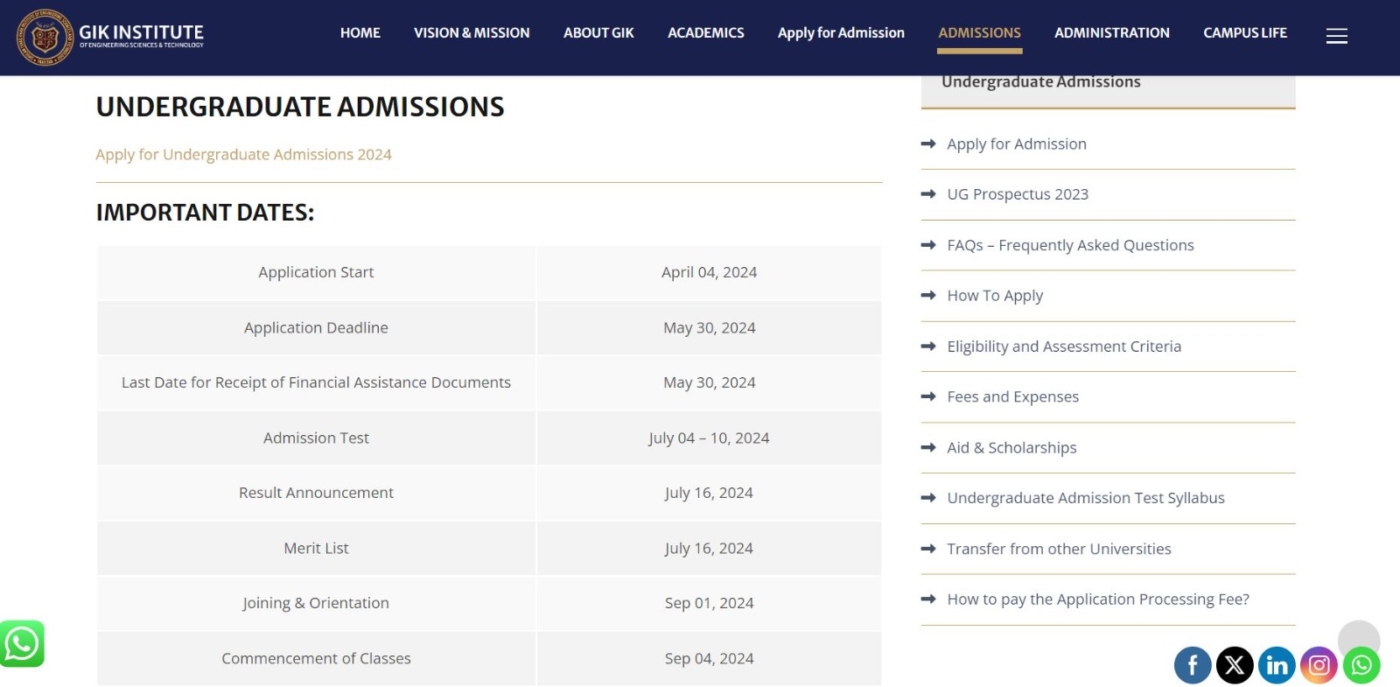
Task: Click the X (Twitter) social icon
Action: (x=1234, y=664)
